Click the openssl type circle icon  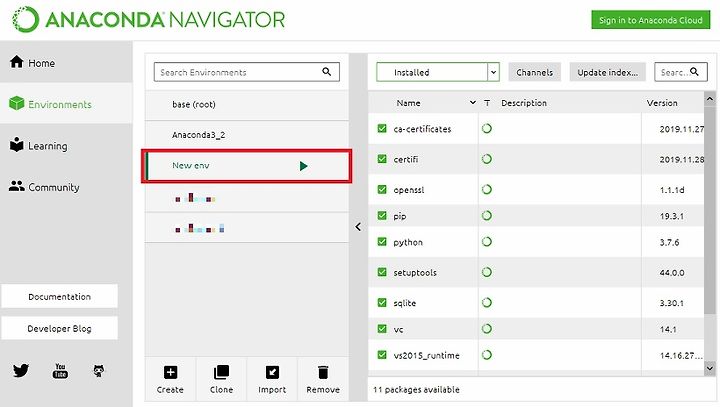[487, 189]
